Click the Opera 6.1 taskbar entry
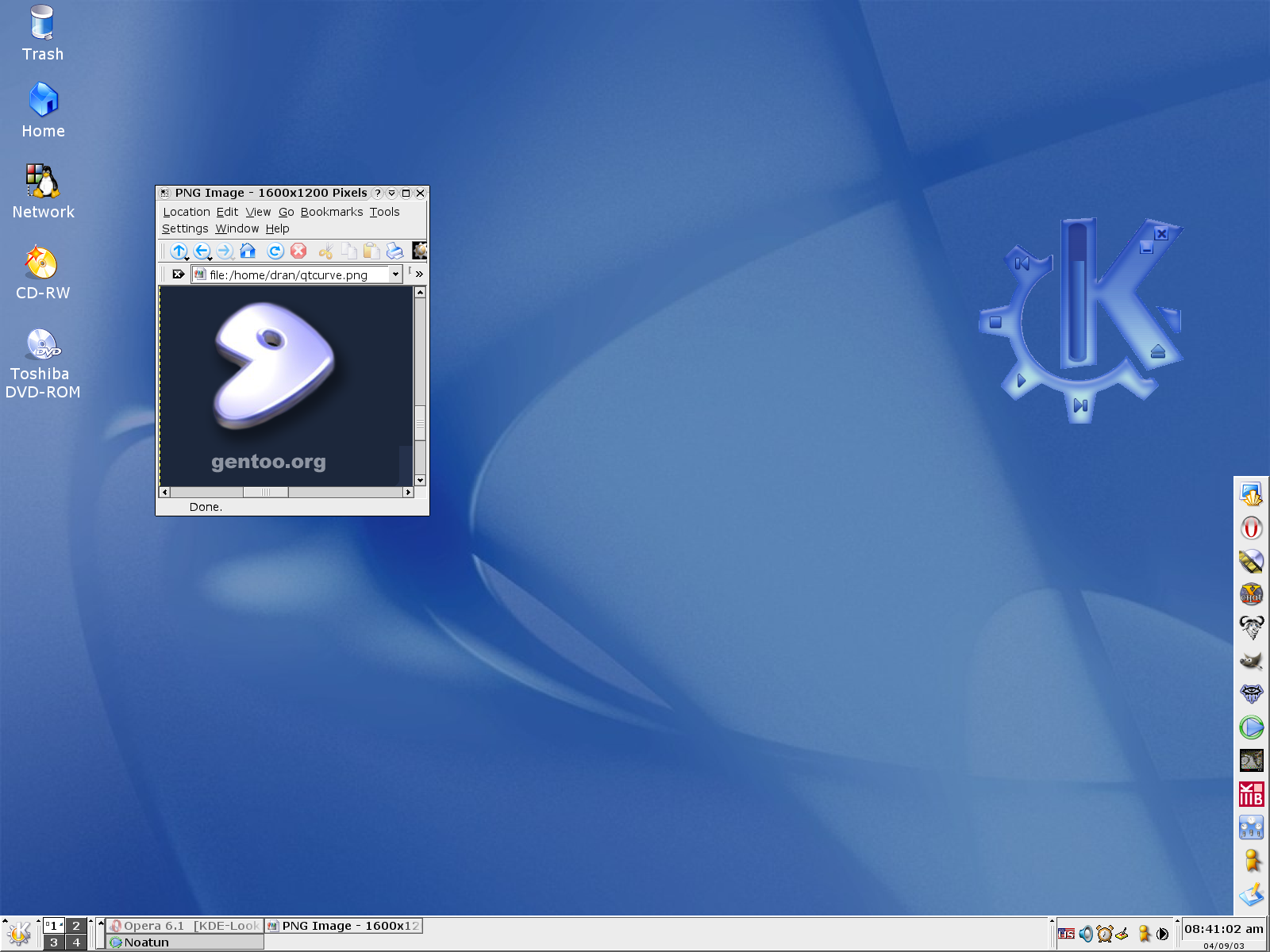 click(x=185, y=926)
